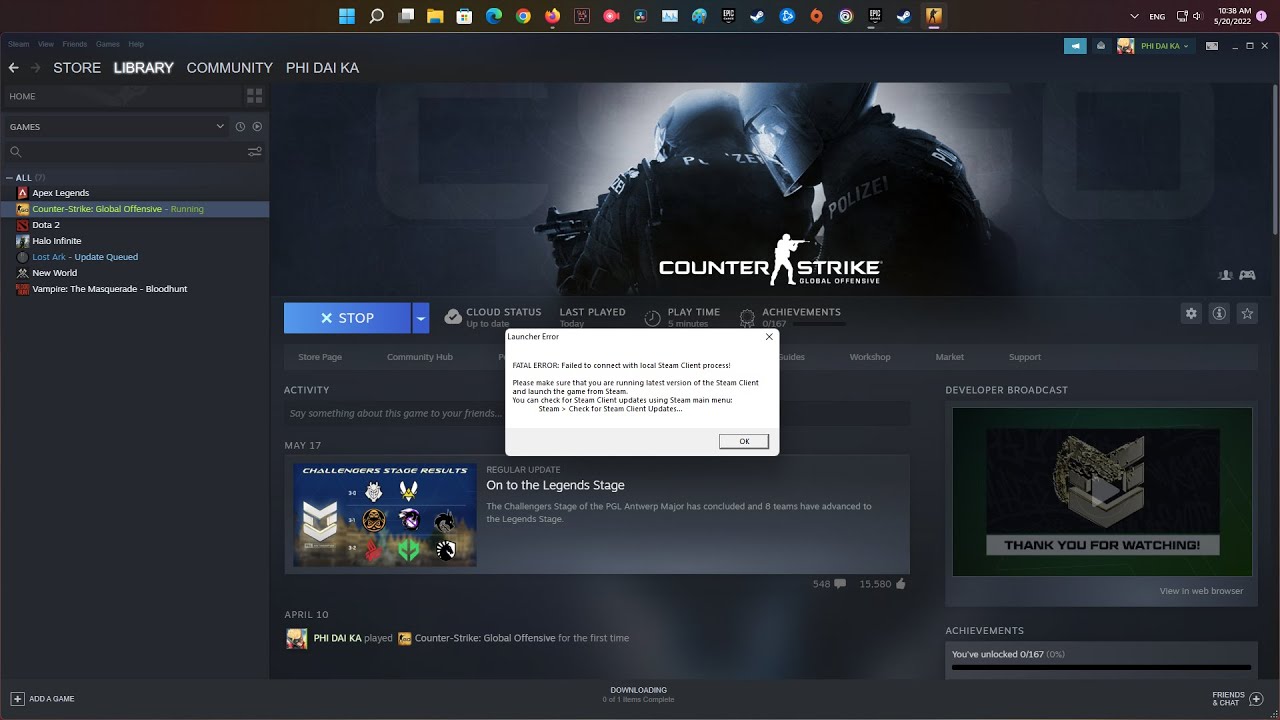Open Friends & Chat
The height and width of the screenshot is (720, 1280).
(1239, 699)
